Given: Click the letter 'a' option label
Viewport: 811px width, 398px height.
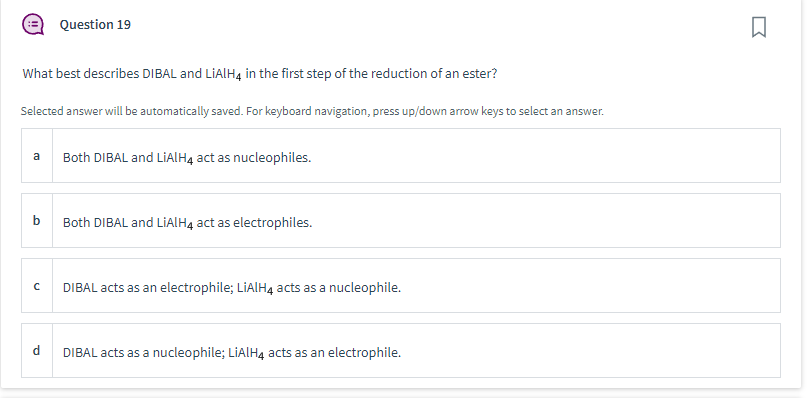Looking at the screenshot, I should [36, 156].
